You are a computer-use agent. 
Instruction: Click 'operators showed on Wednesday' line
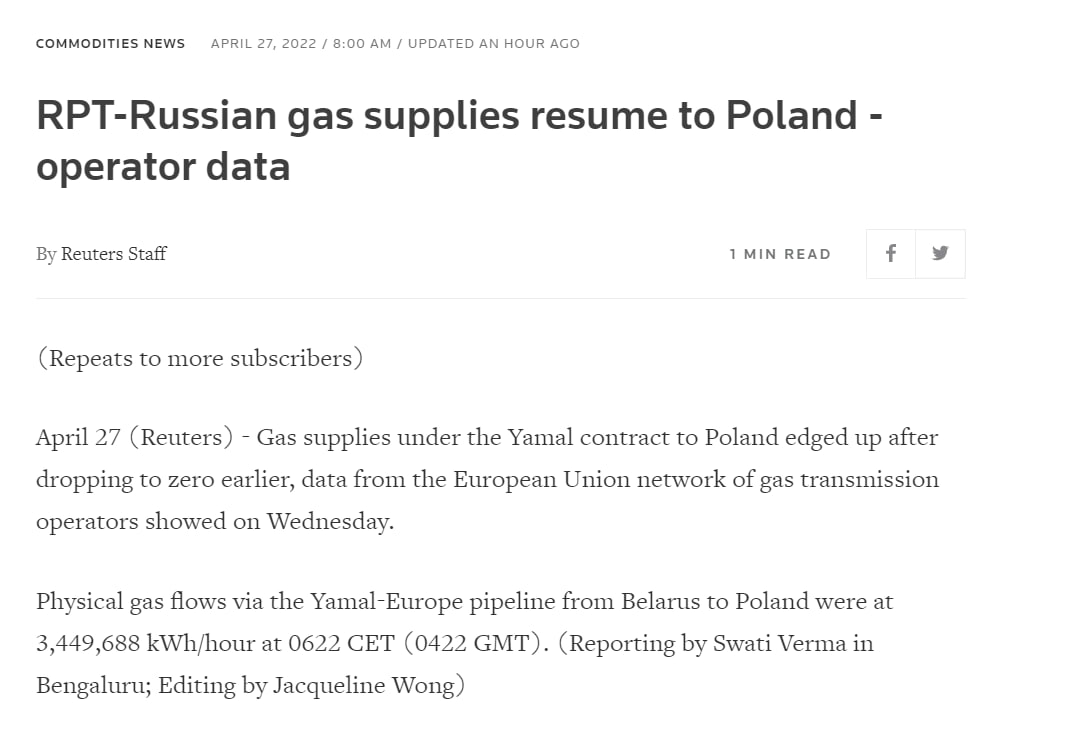tap(215, 521)
